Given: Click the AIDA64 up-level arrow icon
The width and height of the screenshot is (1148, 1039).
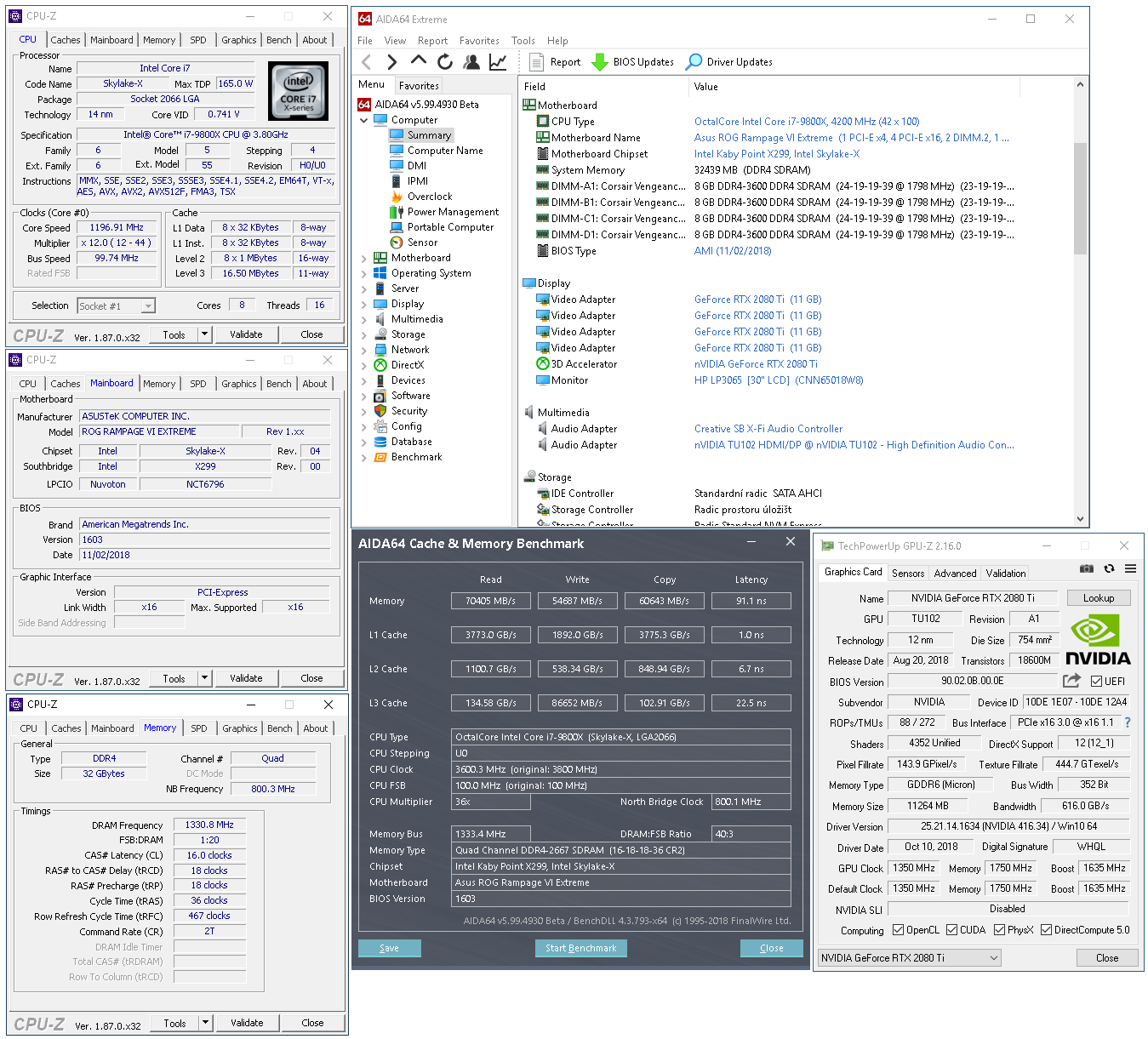Looking at the screenshot, I should point(418,61).
